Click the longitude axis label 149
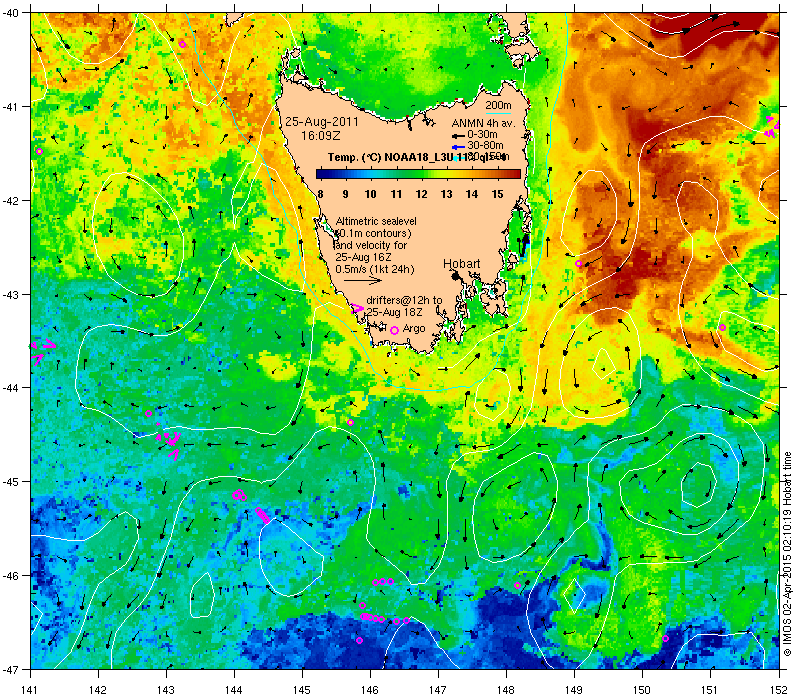 click(574, 690)
